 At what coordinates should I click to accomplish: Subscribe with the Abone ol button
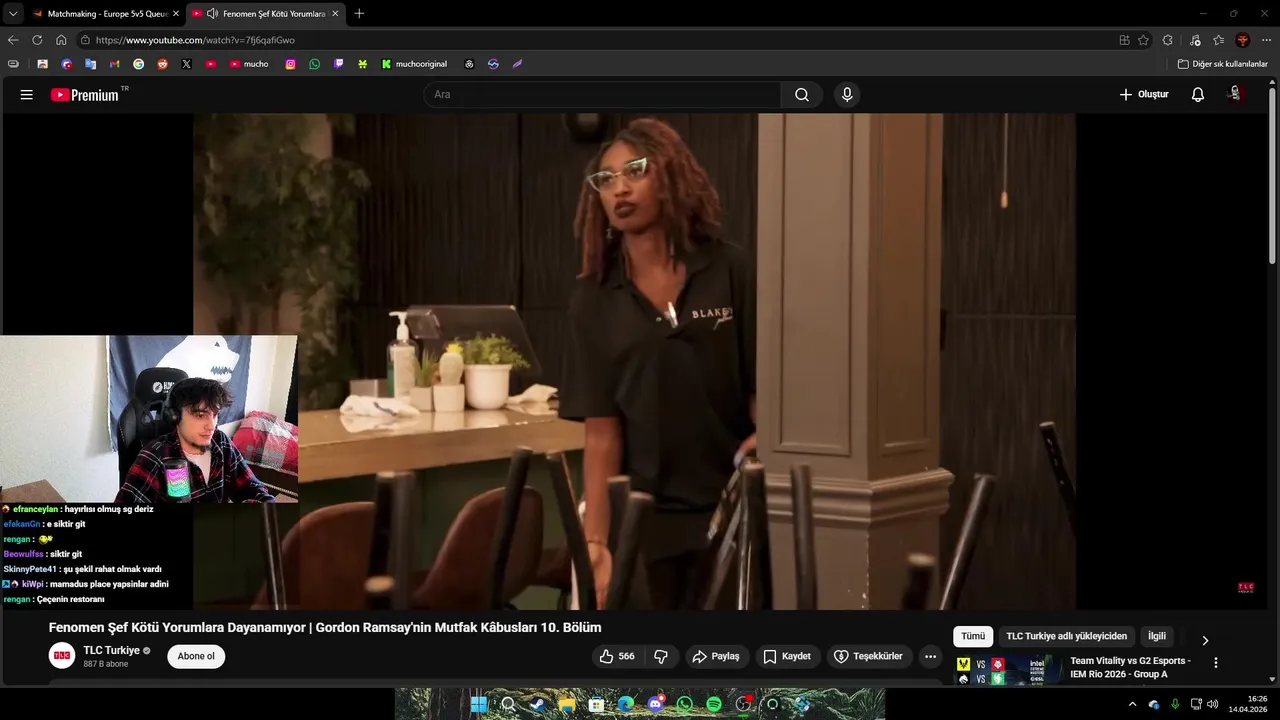coord(196,657)
